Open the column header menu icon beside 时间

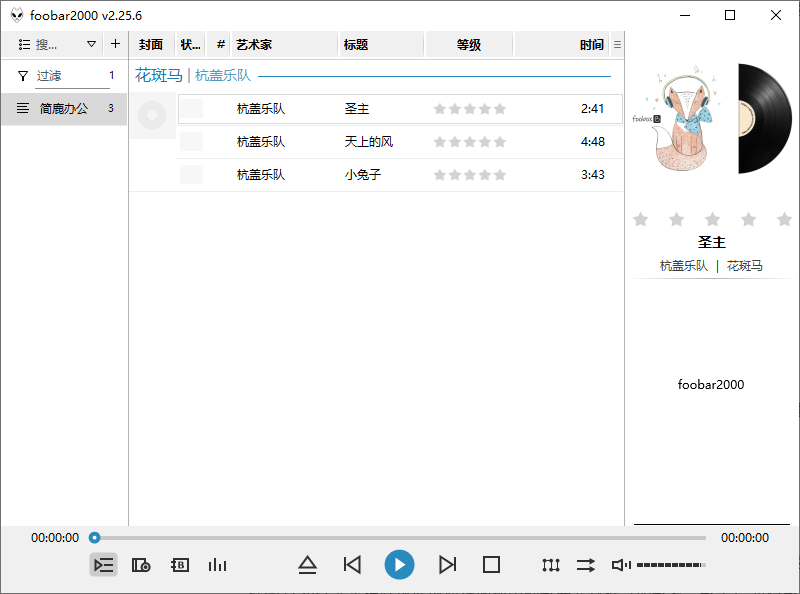pos(618,44)
